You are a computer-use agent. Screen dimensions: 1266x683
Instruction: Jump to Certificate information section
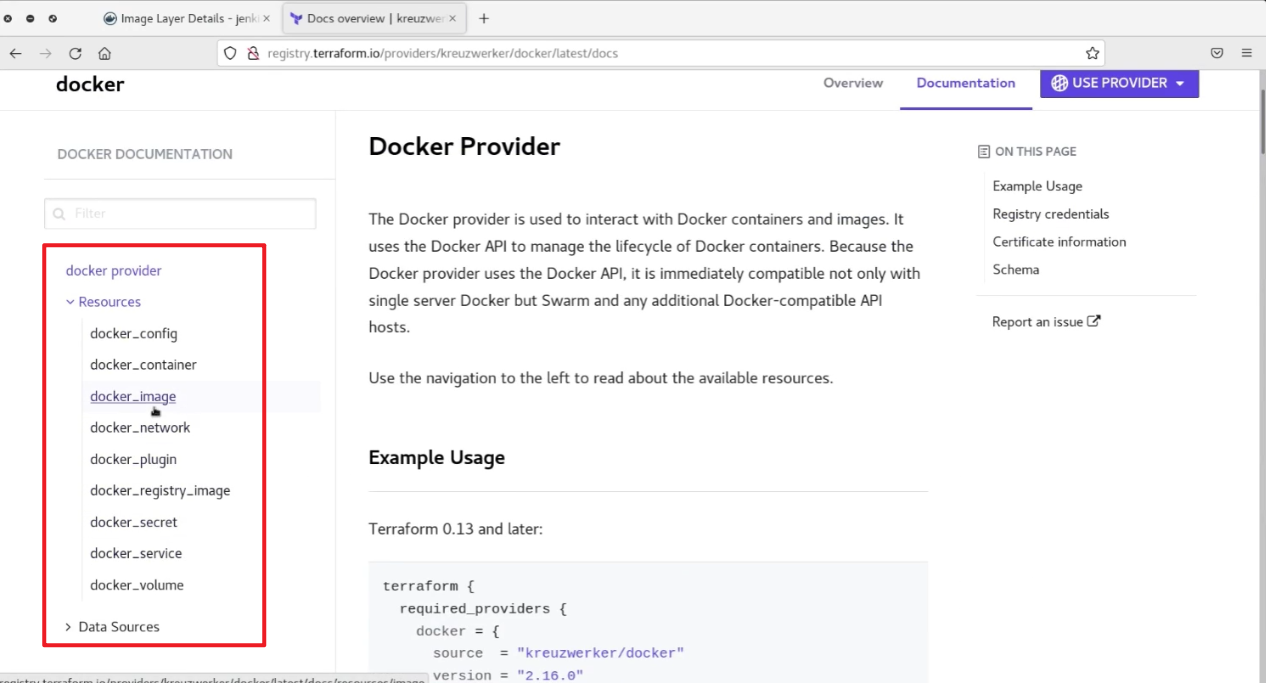(1059, 242)
